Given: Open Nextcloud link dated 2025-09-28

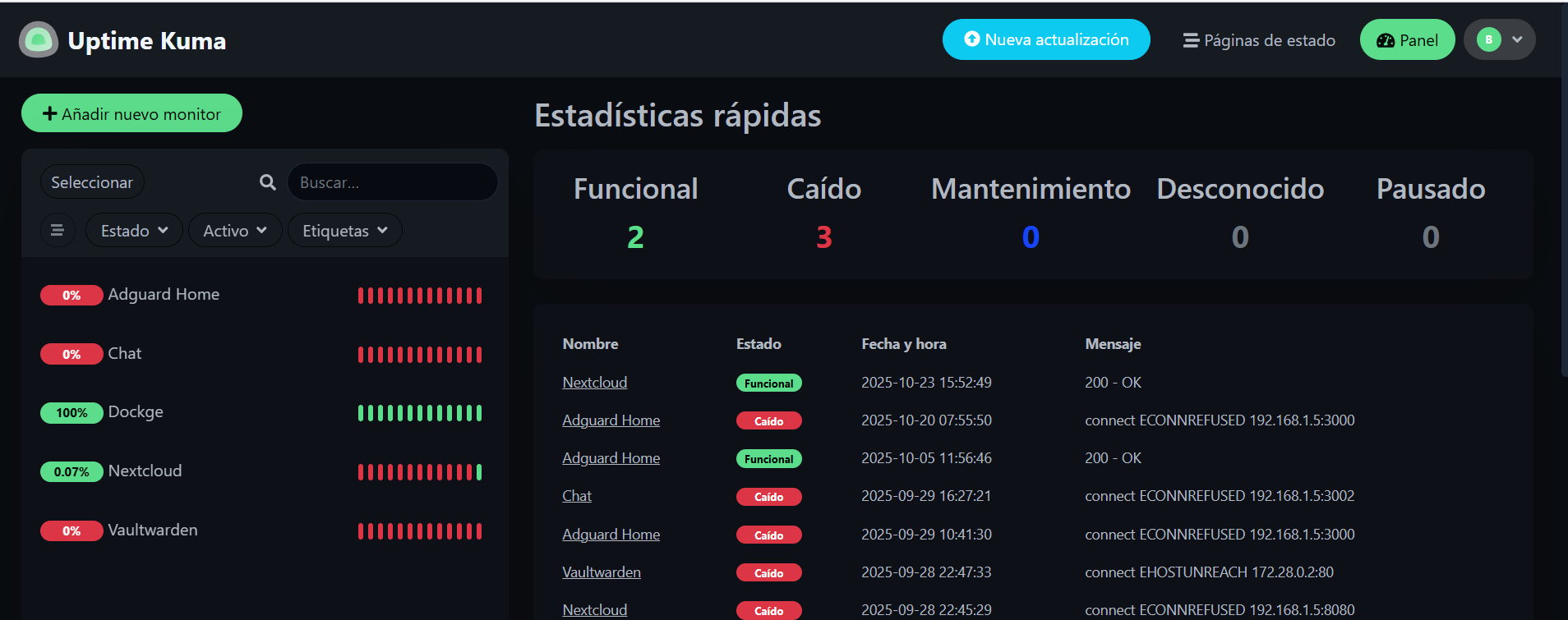Looking at the screenshot, I should coord(594,610).
